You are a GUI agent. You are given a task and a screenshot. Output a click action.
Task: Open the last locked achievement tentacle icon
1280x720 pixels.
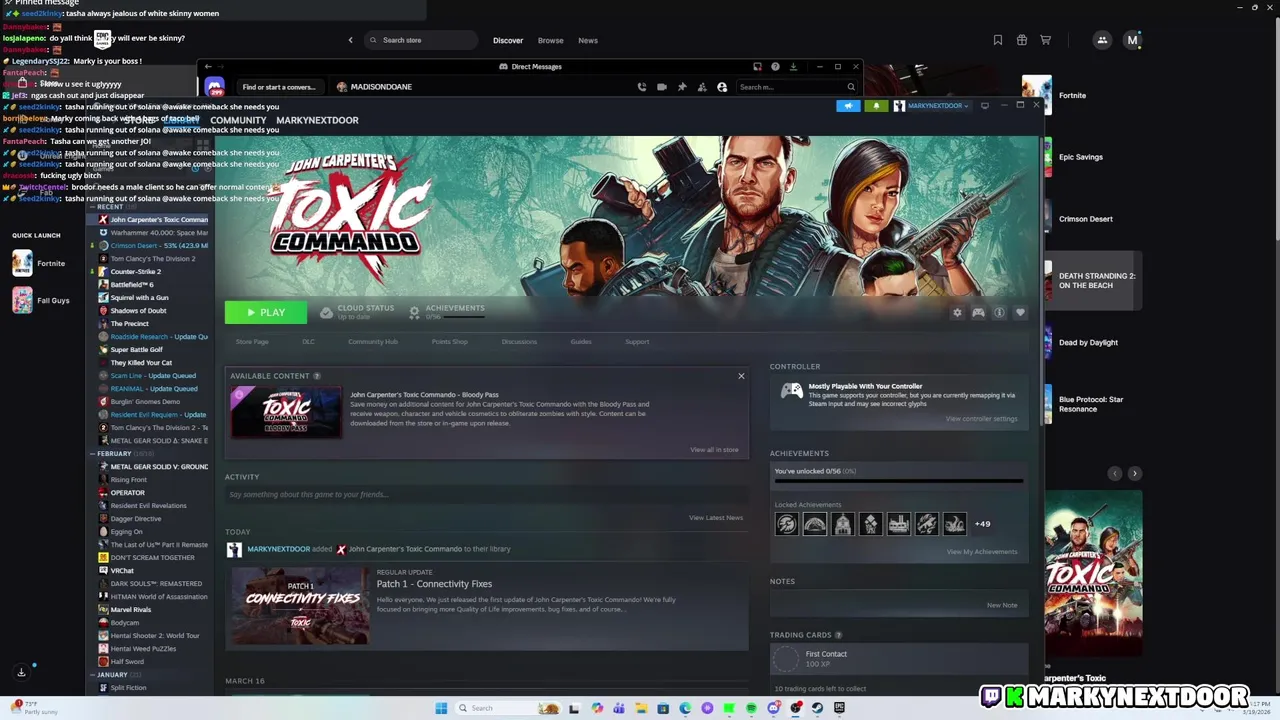[955, 524]
